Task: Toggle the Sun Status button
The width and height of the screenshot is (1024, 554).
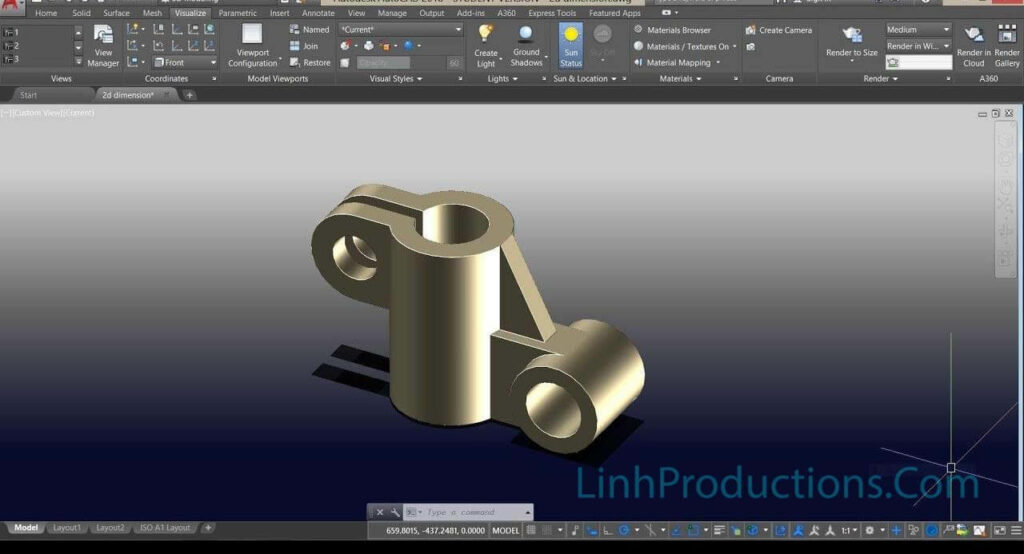Action: pos(571,46)
